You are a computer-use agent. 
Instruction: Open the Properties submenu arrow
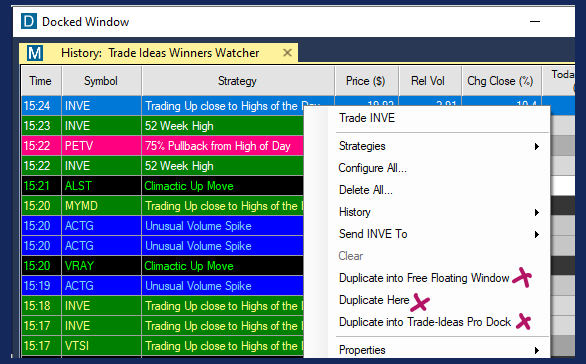(537, 350)
